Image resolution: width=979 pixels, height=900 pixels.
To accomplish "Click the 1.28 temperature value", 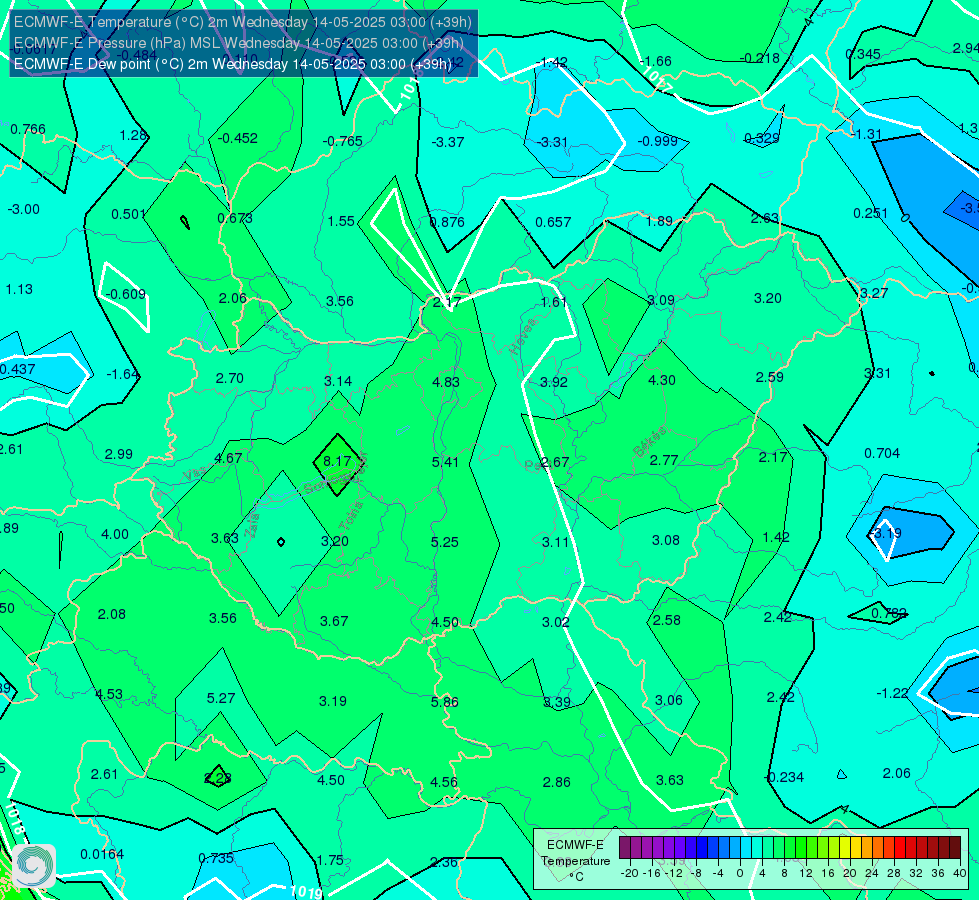I will pyautogui.click(x=133, y=136).
